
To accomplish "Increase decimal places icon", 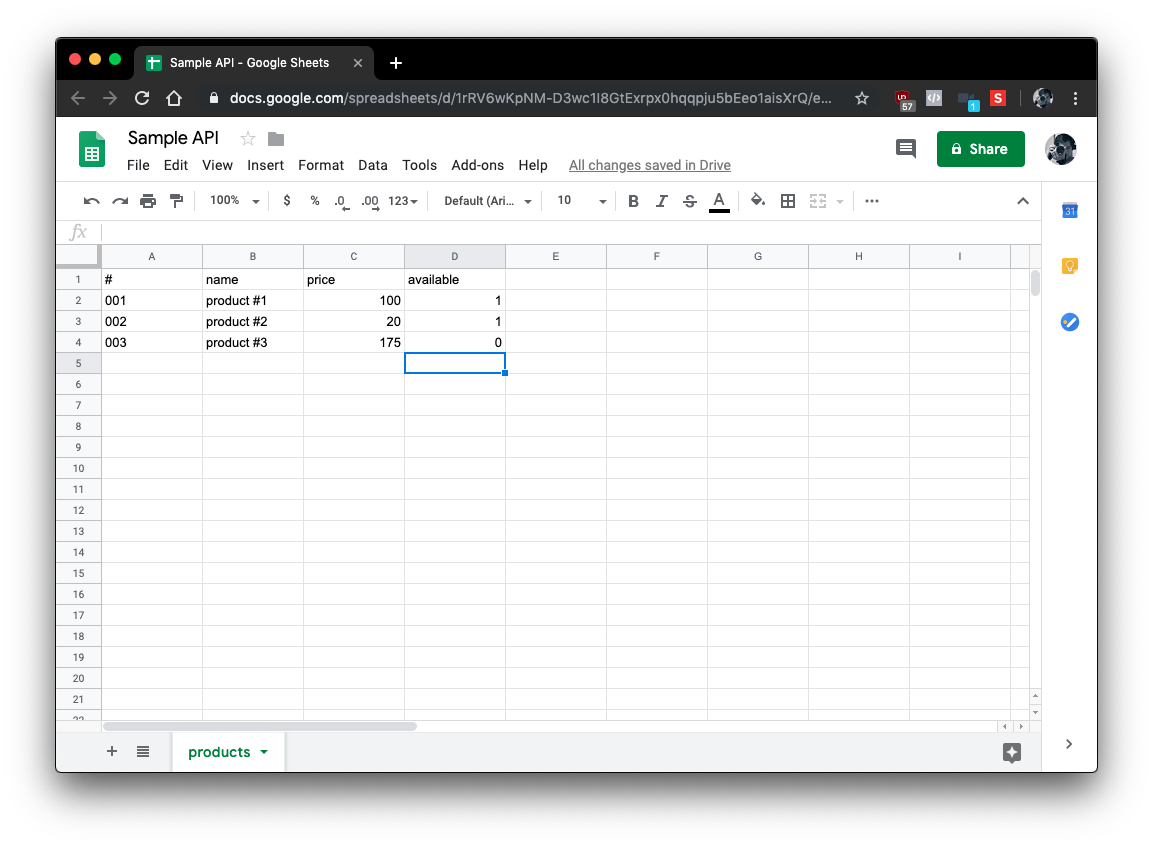I will click(x=370, y=201).
